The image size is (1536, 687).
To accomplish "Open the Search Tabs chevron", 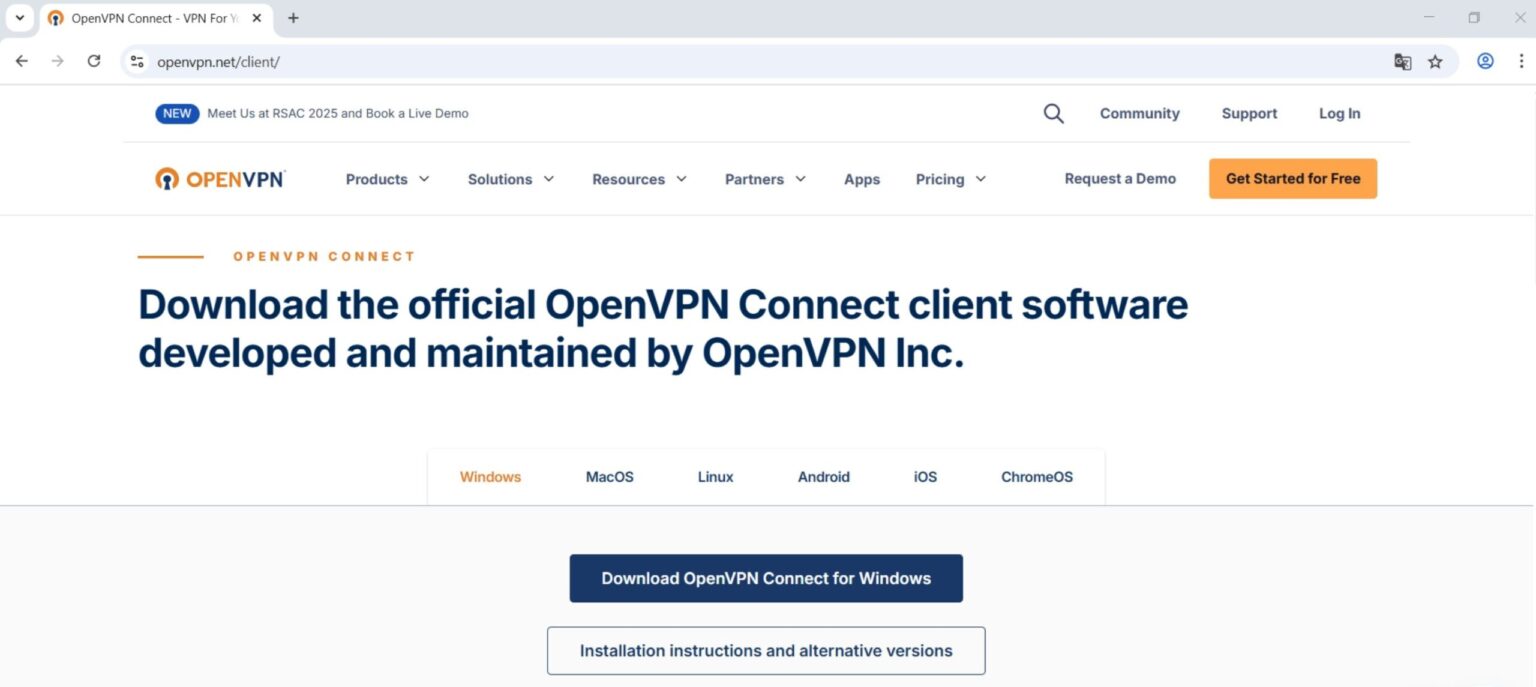I will (x=20, y=17).
